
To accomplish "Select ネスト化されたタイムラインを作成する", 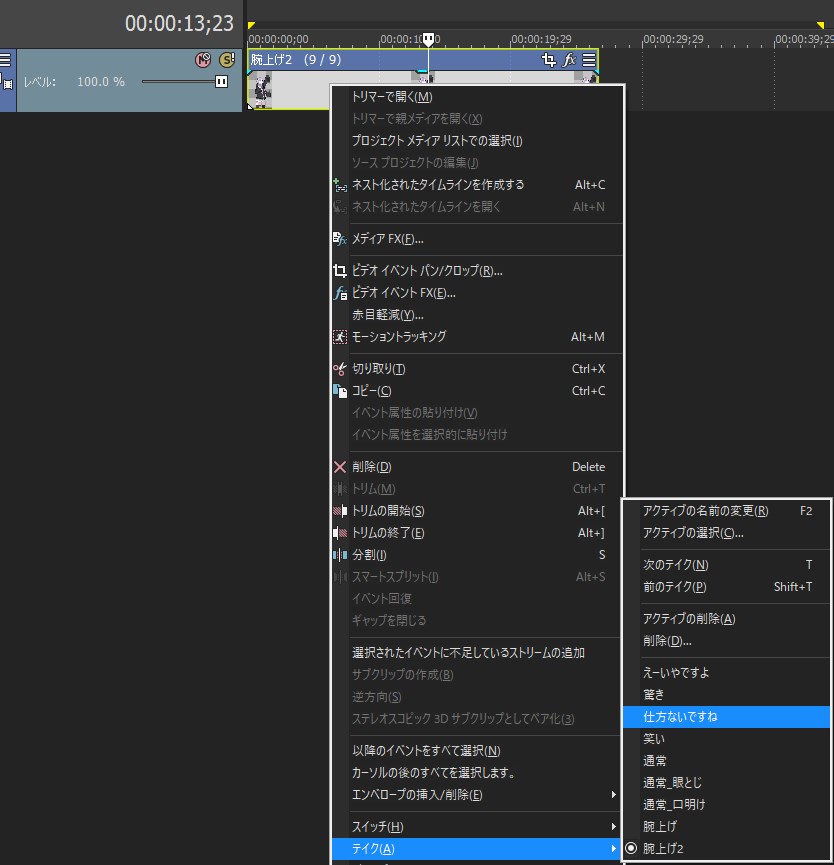I will pos(478,185).
